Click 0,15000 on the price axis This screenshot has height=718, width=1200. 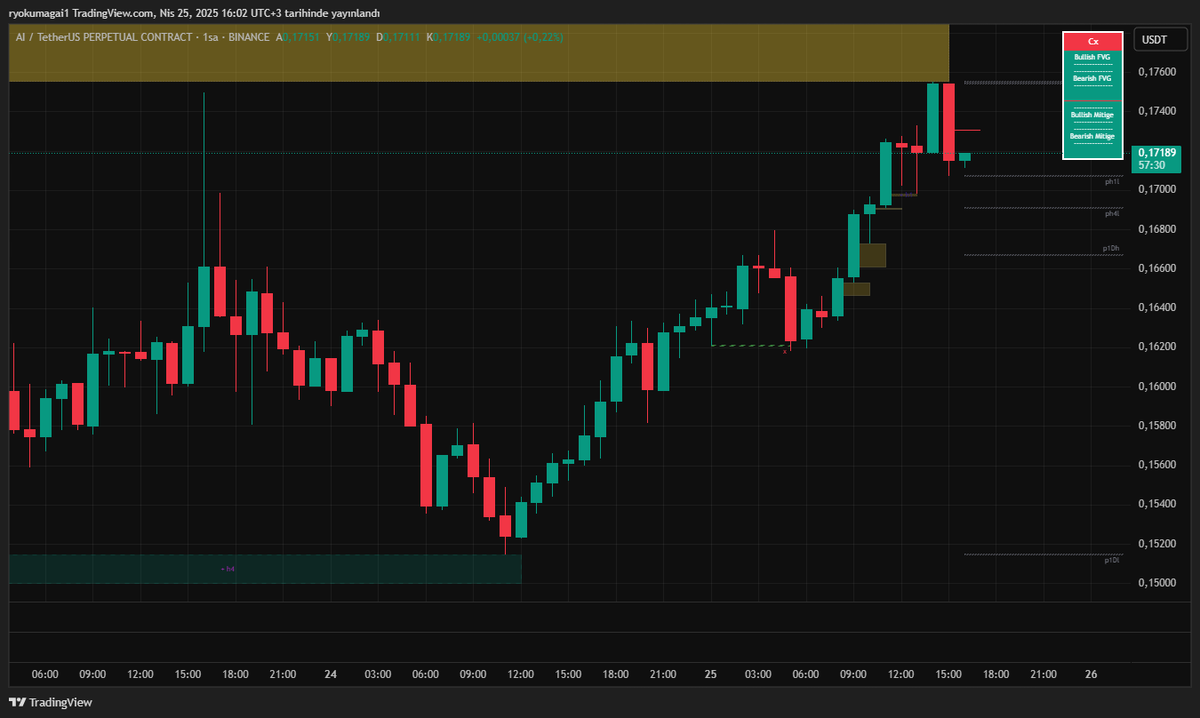pyautogui.click(x=1157, y=583)
